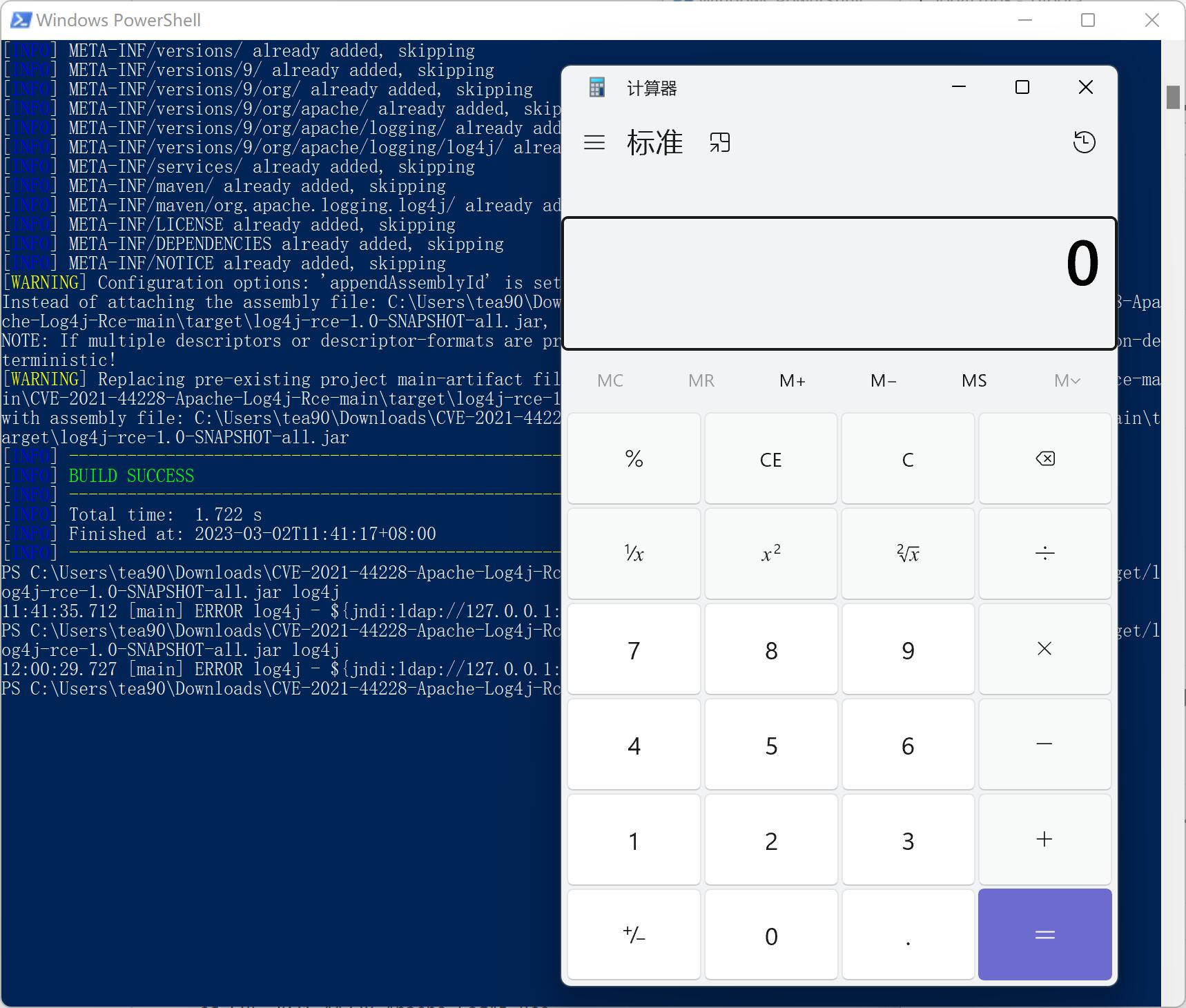Click the 'META-INF/LICENSE already added' line

[x=229, y=224]
